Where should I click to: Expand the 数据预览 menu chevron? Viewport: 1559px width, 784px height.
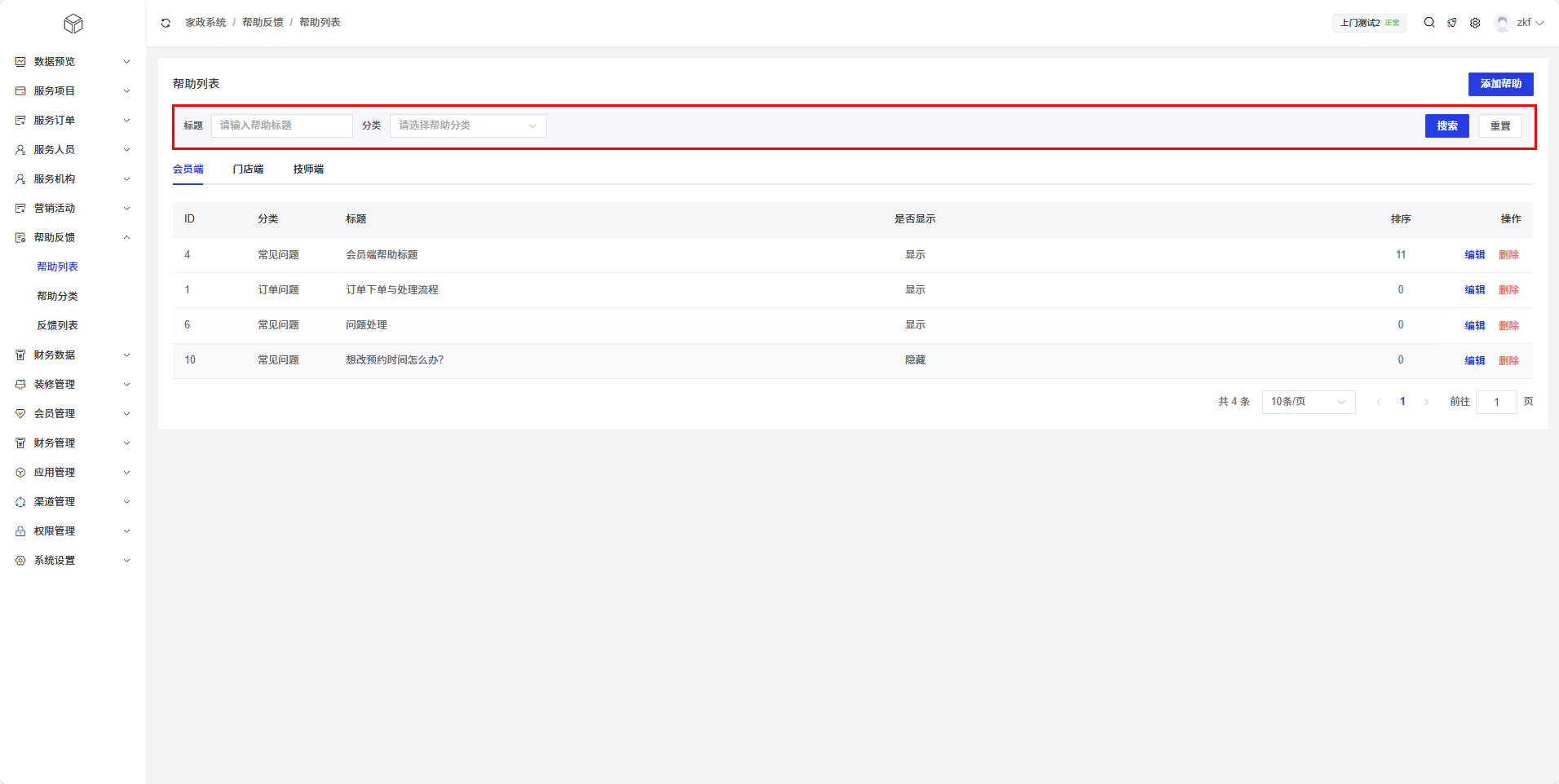pos(126,62)
